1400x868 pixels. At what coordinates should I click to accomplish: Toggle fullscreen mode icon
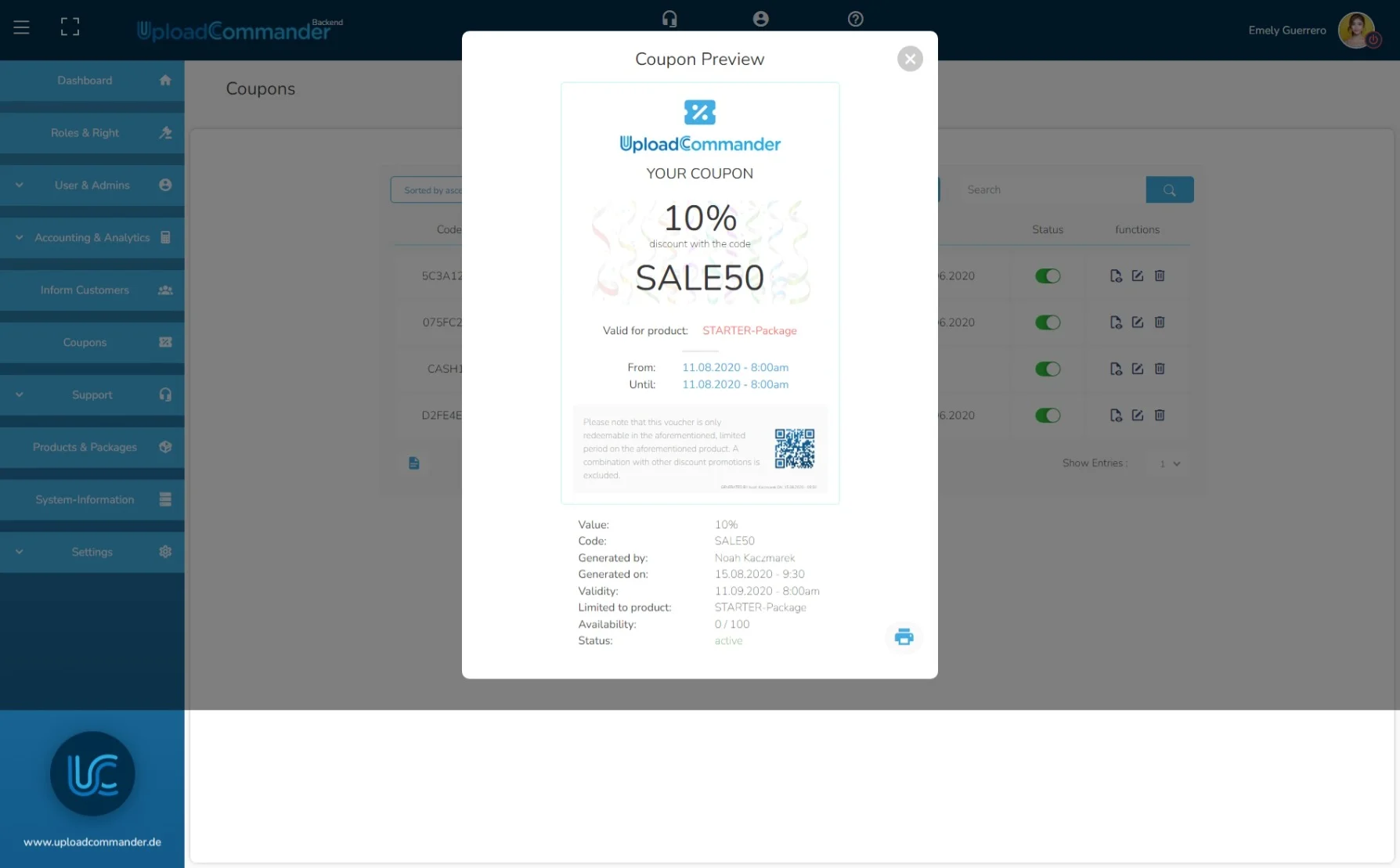(x=70, y=27)
